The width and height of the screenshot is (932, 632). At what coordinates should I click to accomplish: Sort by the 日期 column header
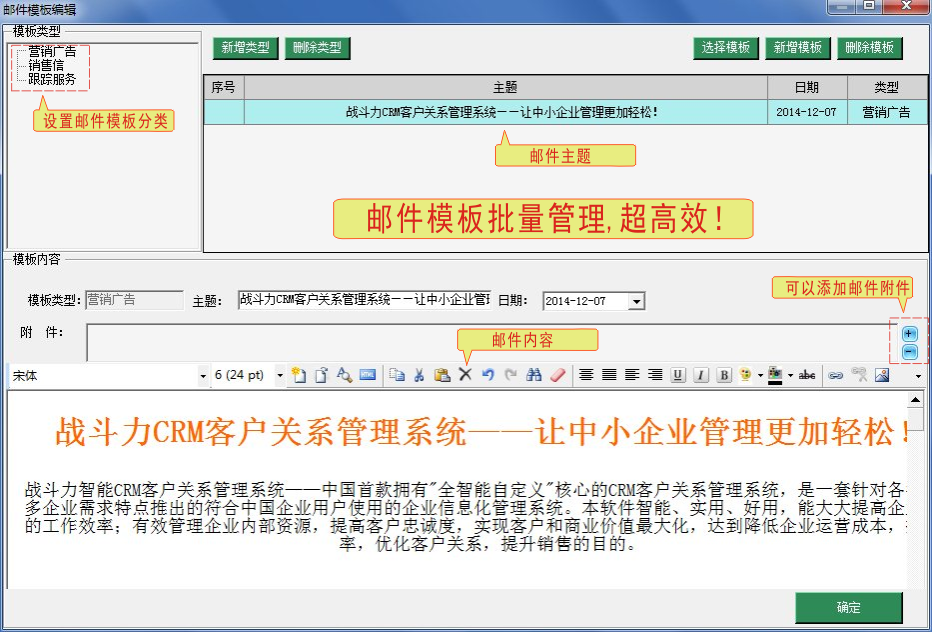click(x=807, y=88)
